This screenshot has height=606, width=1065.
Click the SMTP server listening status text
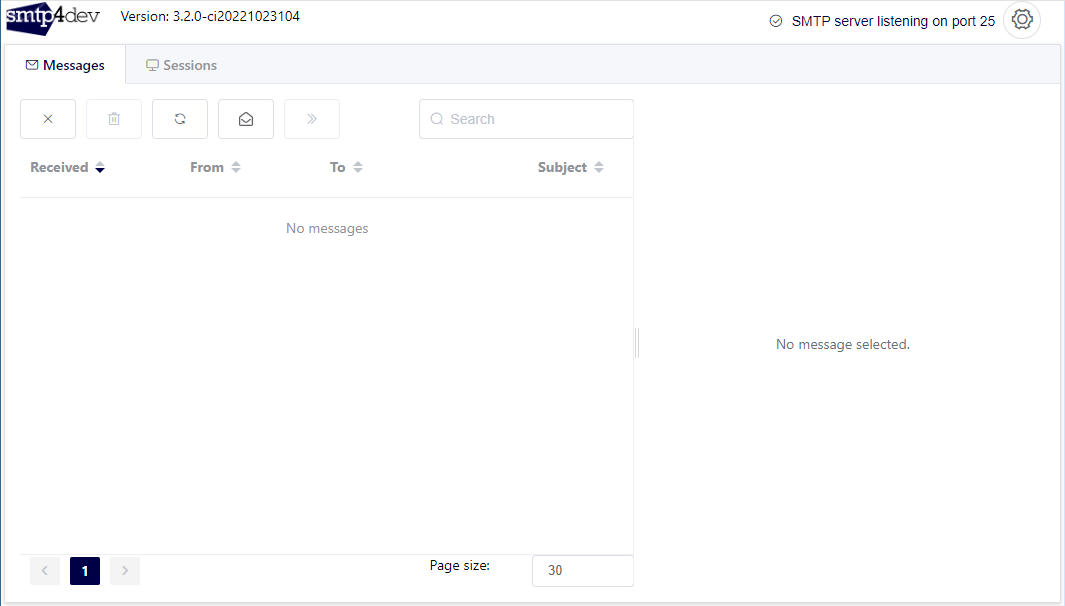892,21
